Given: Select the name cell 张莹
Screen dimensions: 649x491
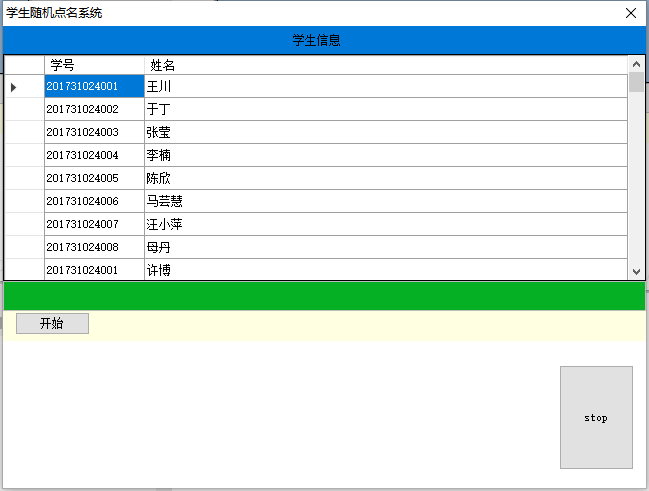Looking at the screenshot, I should coord(386,132).
